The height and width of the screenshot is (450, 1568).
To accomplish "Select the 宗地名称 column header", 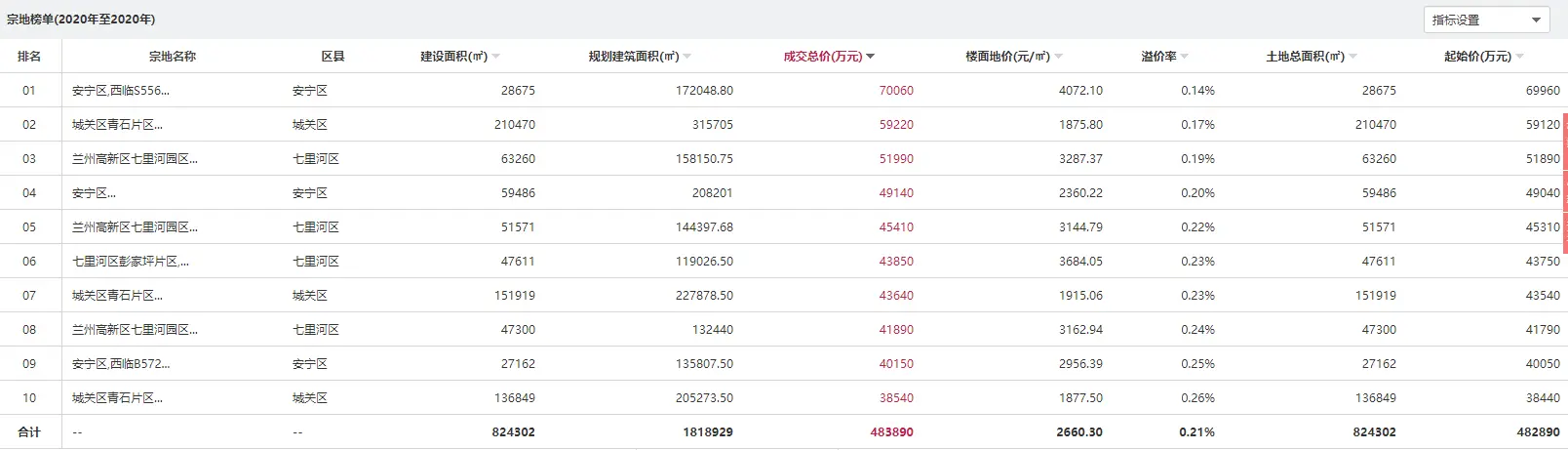I will click(x=173, y=57).
